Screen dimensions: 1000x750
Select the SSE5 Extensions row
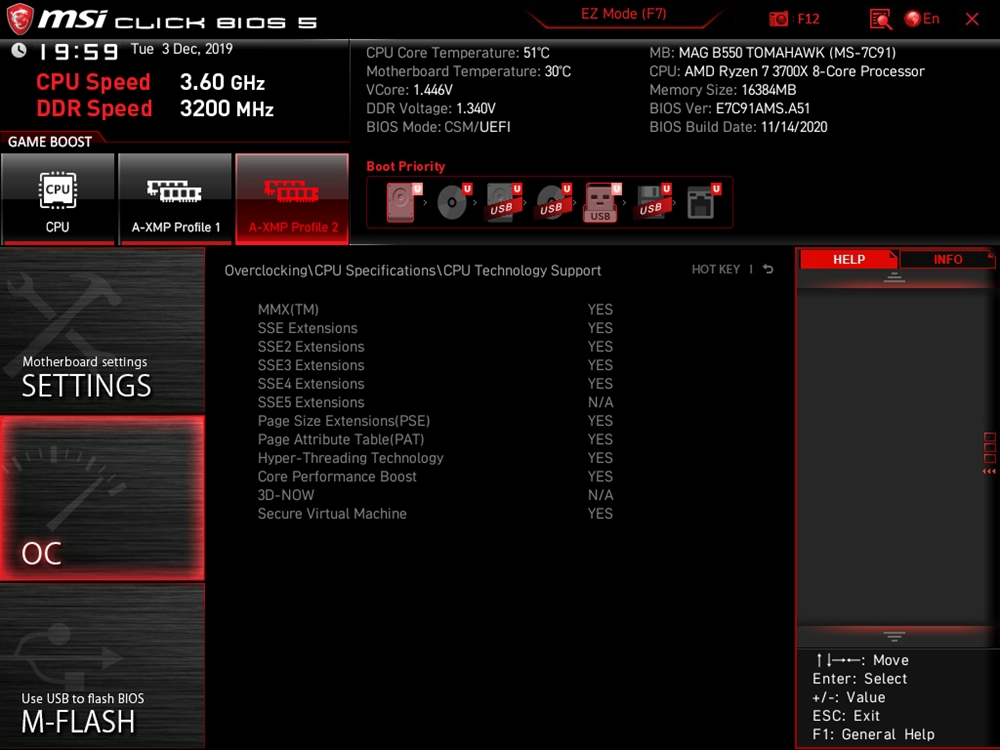coord(435,402)
